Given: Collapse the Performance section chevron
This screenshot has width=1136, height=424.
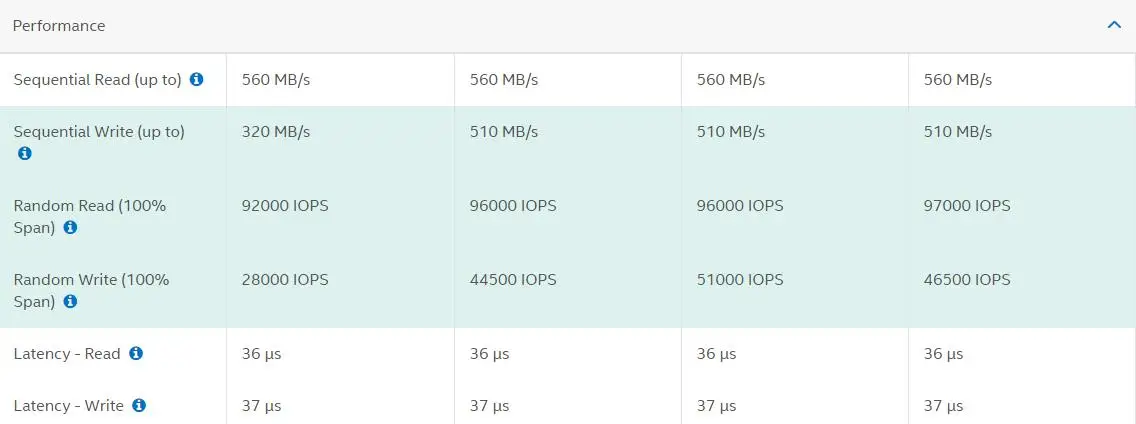Looking at the screenshot, I should pyautogui.click(x=1114, y=25).
